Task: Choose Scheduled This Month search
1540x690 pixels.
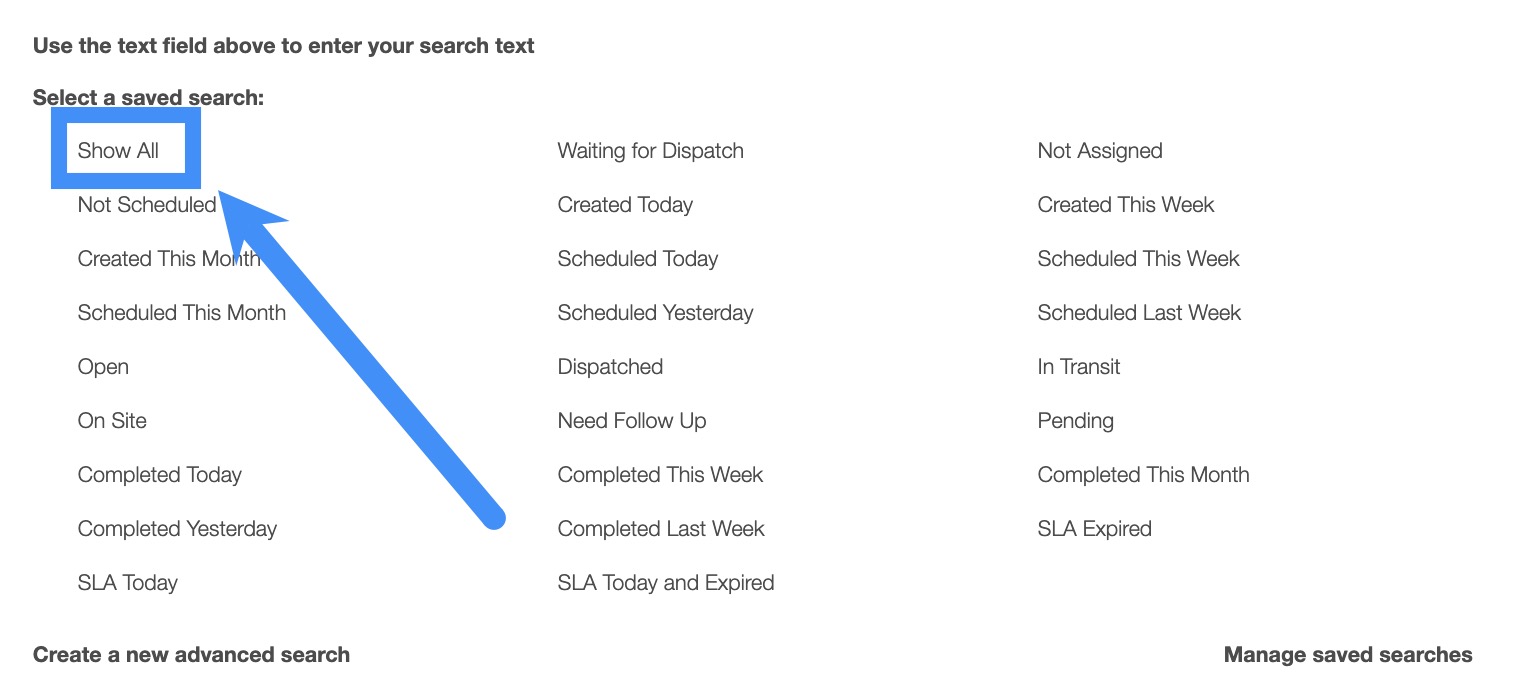Action: [181, 313]
